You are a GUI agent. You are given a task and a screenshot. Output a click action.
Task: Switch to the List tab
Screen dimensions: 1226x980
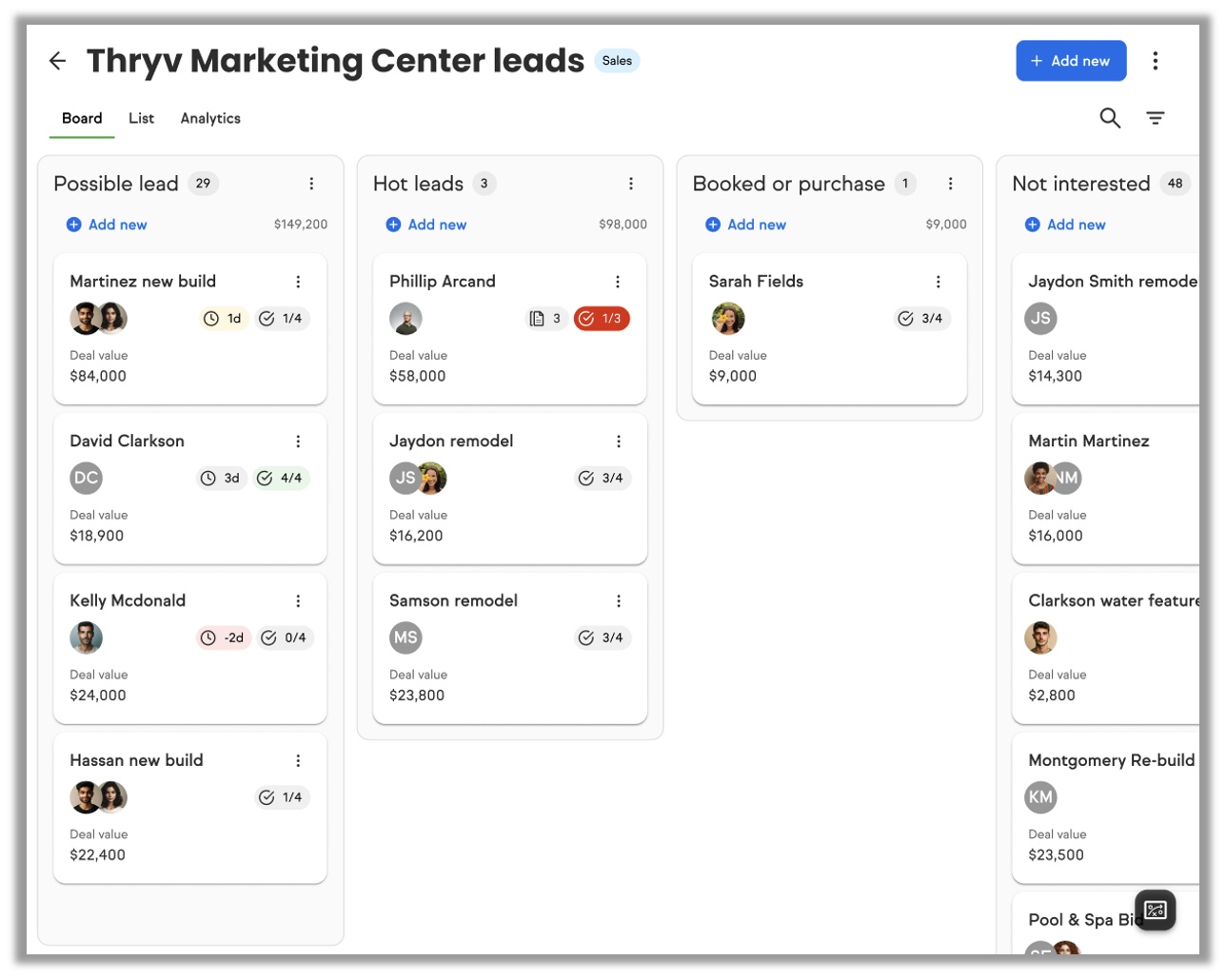coord(141,118)
